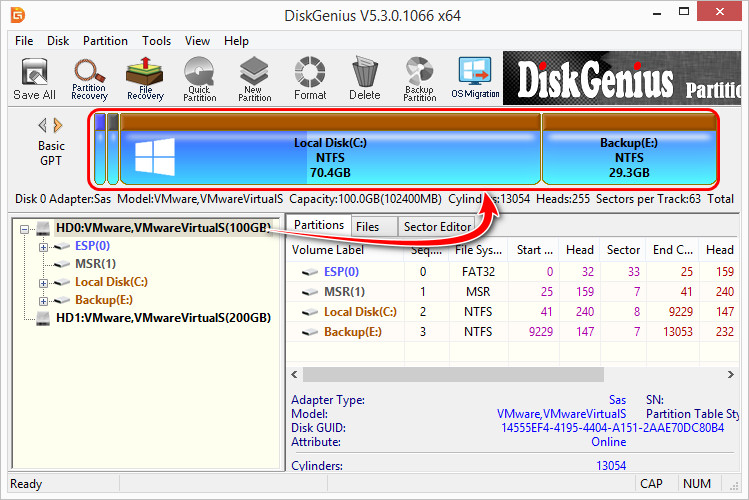Viewport: 749px width, 500px height.
Task: Select the Delete trash can icon
Action: click(x=364, y=79)
